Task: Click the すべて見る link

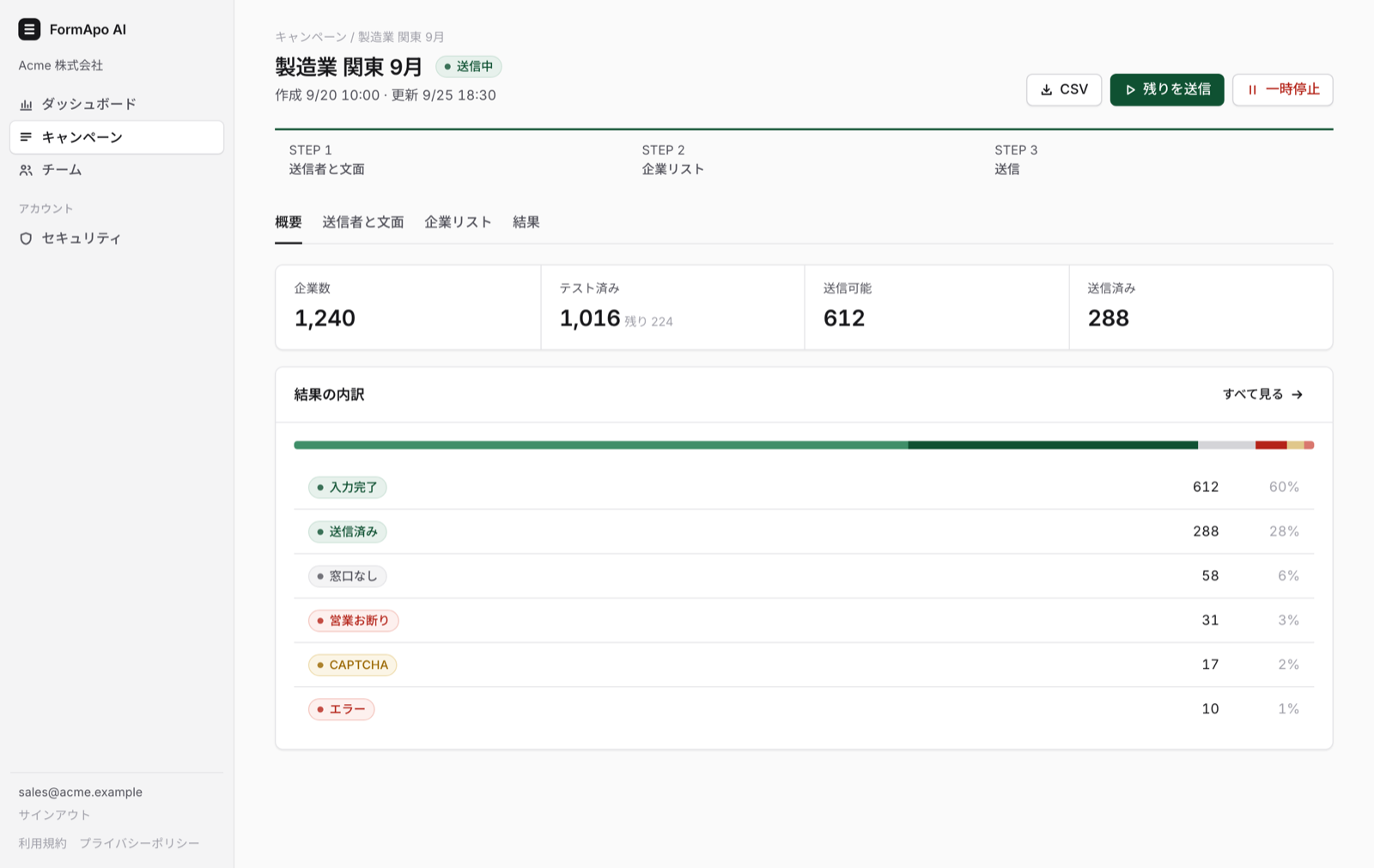Action: [1262, 394]
